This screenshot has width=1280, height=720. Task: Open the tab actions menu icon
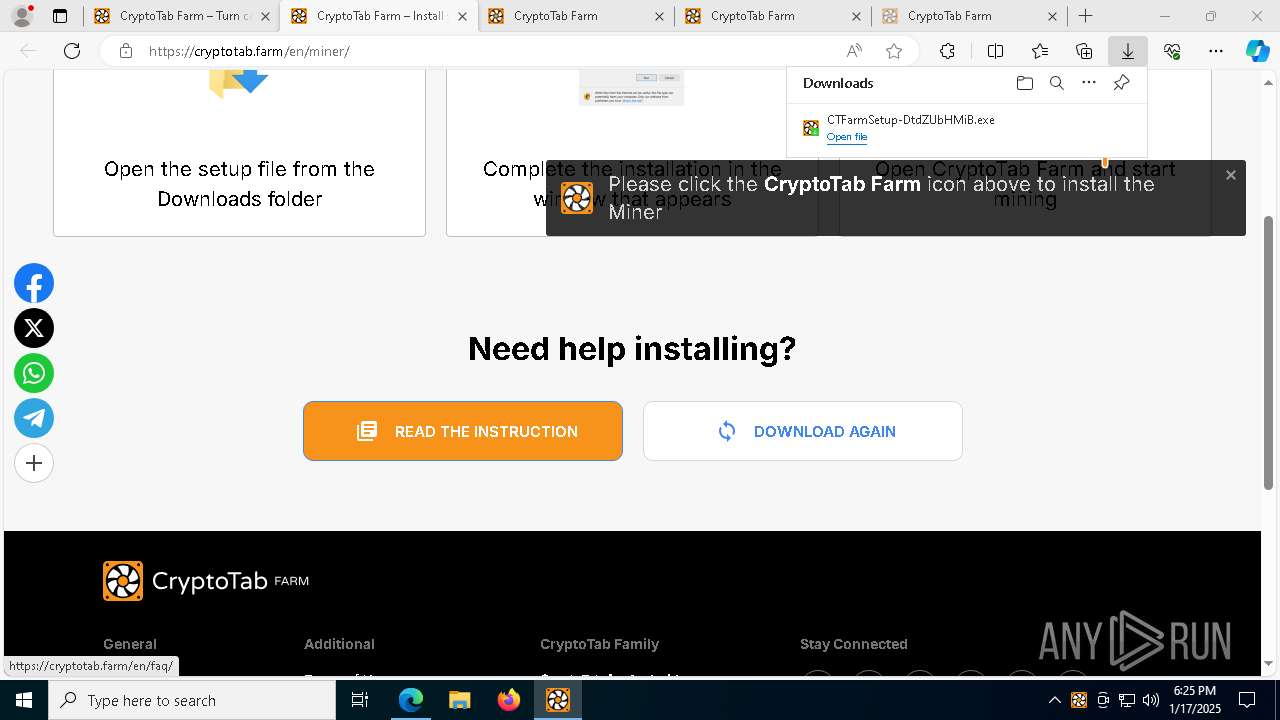click(x=60, y=16)
